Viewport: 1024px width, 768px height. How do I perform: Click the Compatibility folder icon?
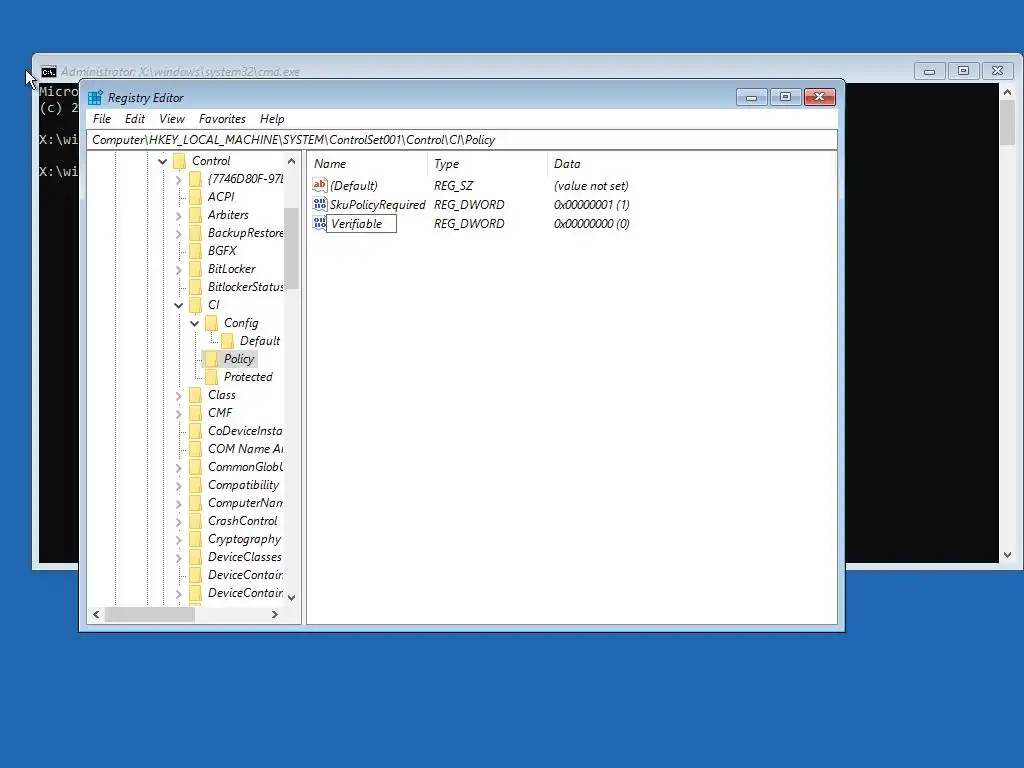(195, 485)
